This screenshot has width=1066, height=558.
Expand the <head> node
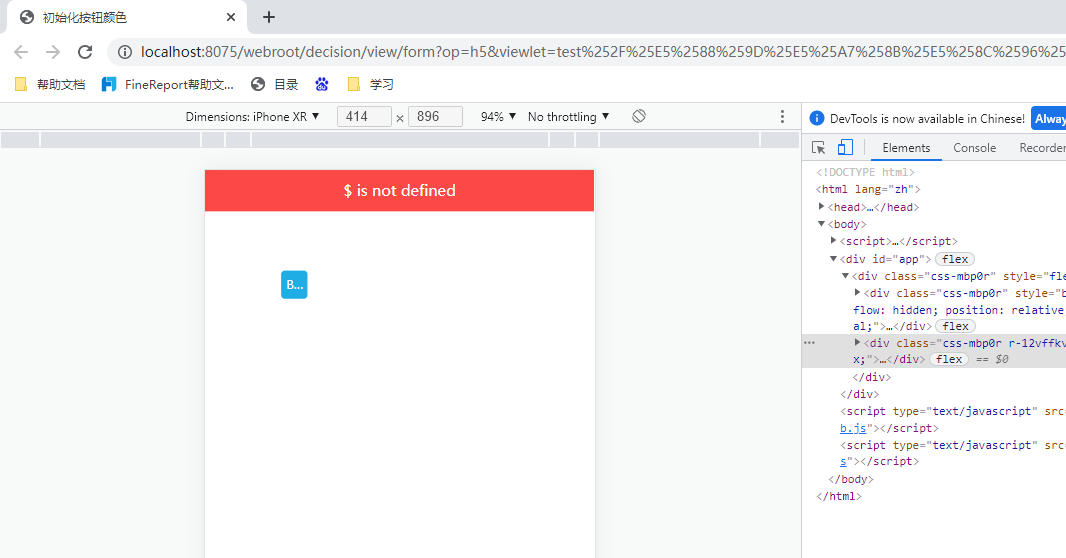click(x=821, y=207)
